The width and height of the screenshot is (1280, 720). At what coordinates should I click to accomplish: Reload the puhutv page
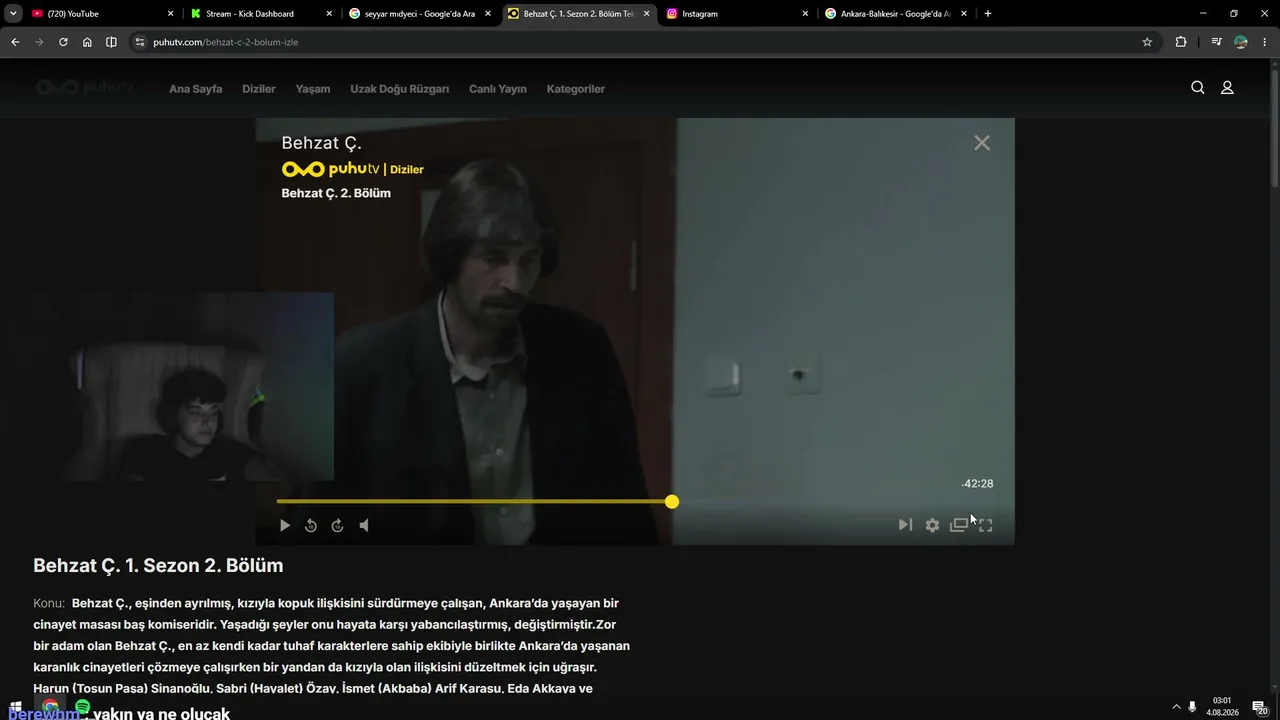(63, 42)
